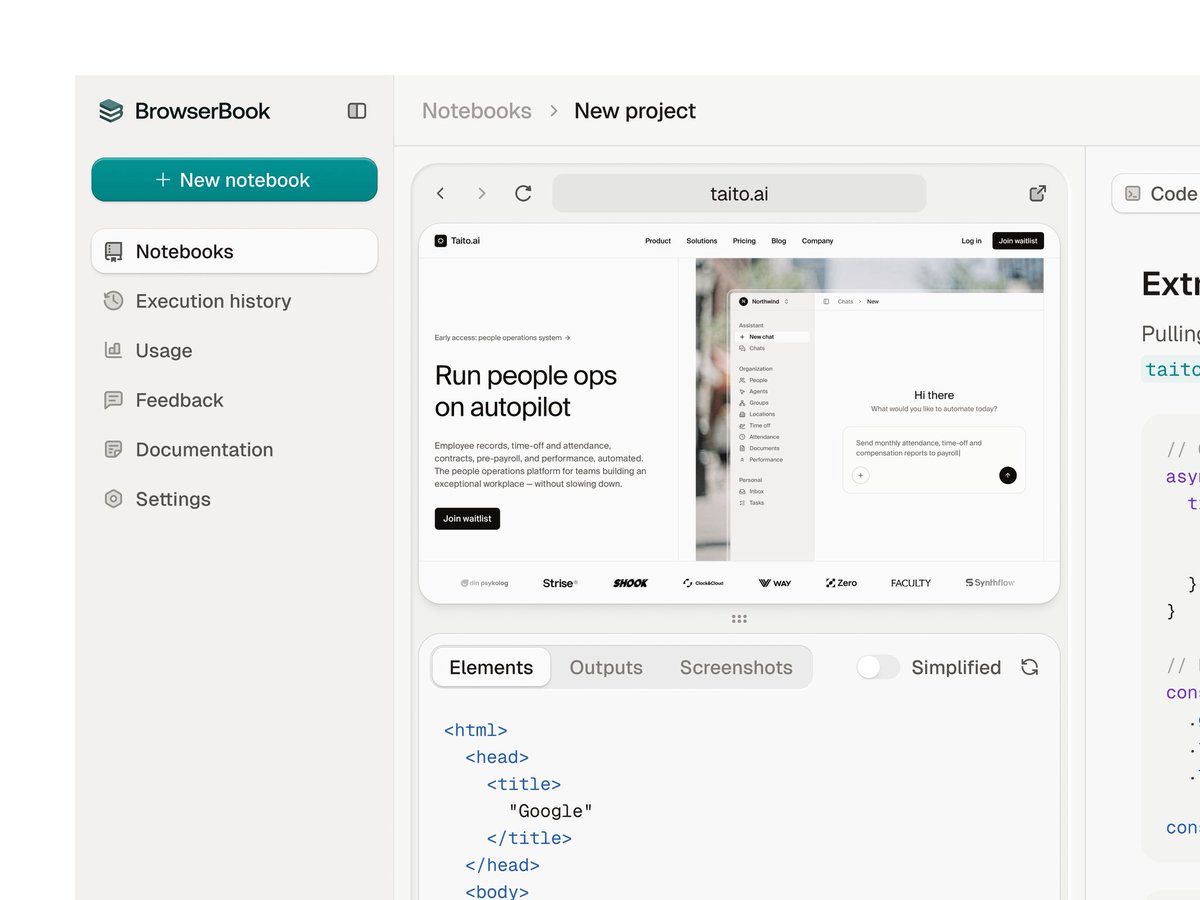
Task: Select the <body> element line
Action: 497,892
